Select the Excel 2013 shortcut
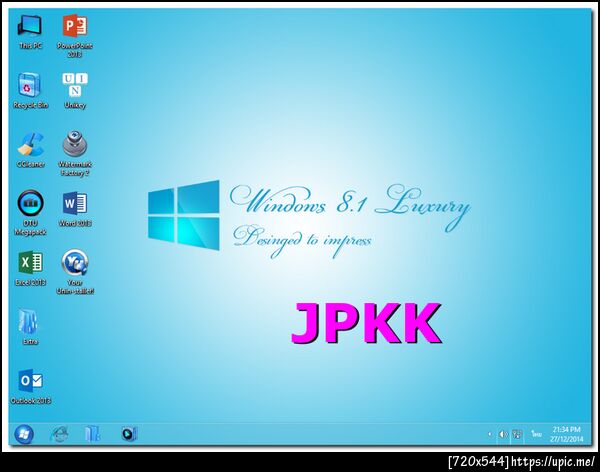 pos(30,268)
